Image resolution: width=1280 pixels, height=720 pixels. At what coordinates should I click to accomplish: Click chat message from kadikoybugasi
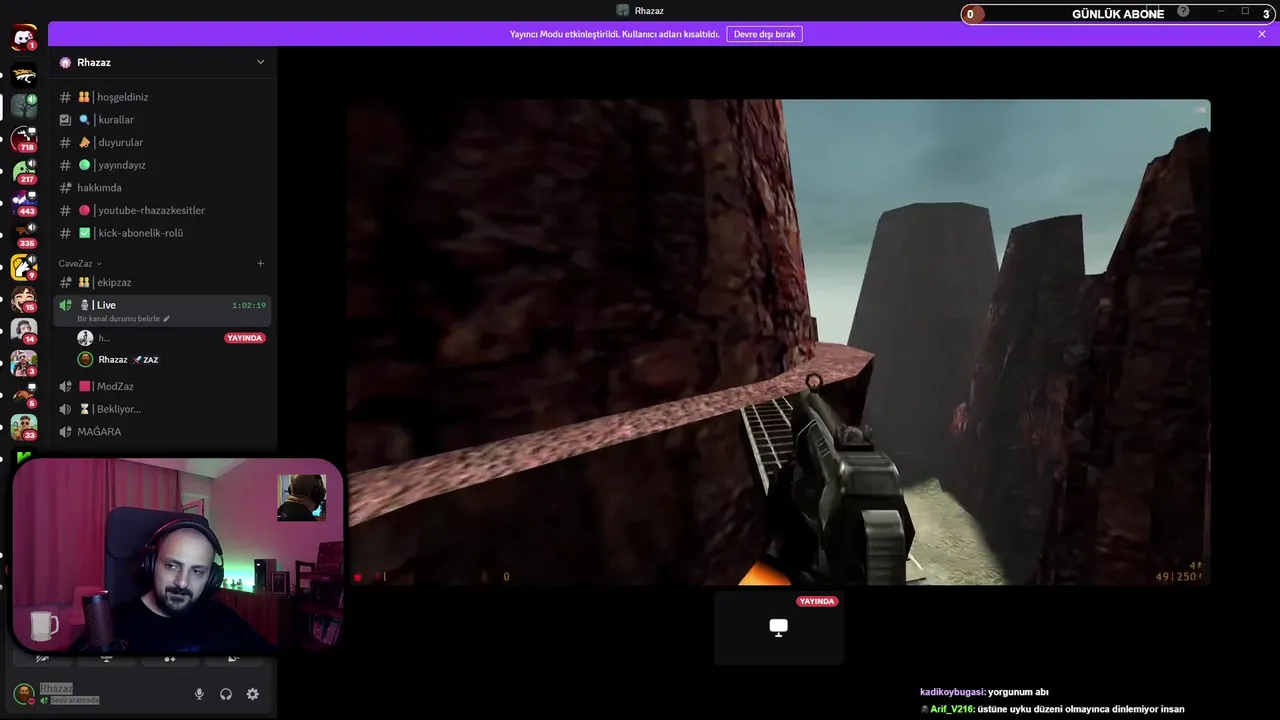coord(984,692)
